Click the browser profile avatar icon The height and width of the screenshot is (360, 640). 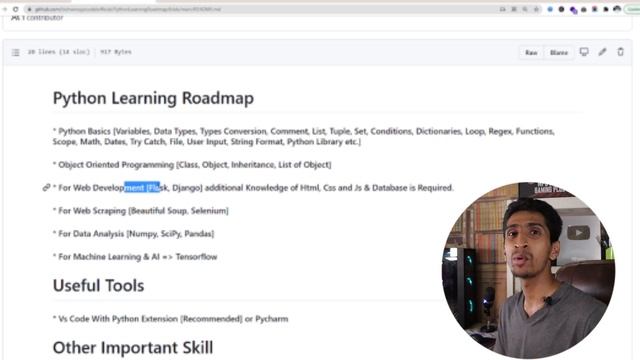pyautogui.click(x=617, y=9)
